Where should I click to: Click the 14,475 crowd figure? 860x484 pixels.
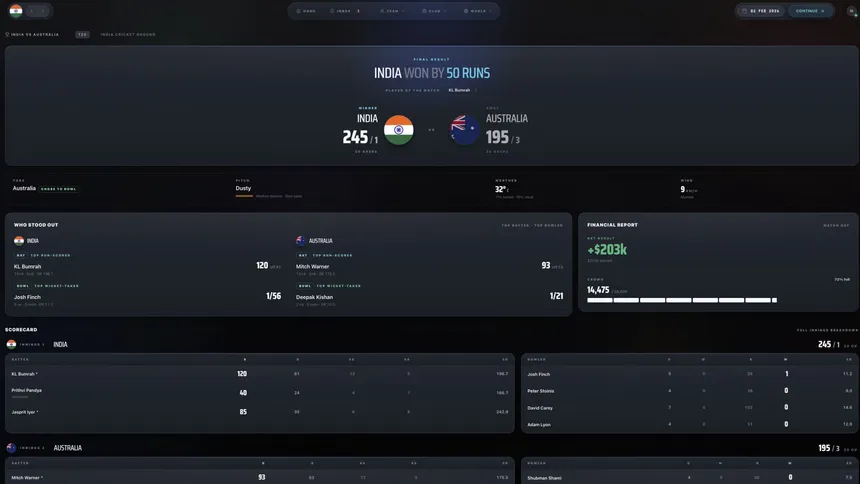pyautogui.click(x=598, y=290)
